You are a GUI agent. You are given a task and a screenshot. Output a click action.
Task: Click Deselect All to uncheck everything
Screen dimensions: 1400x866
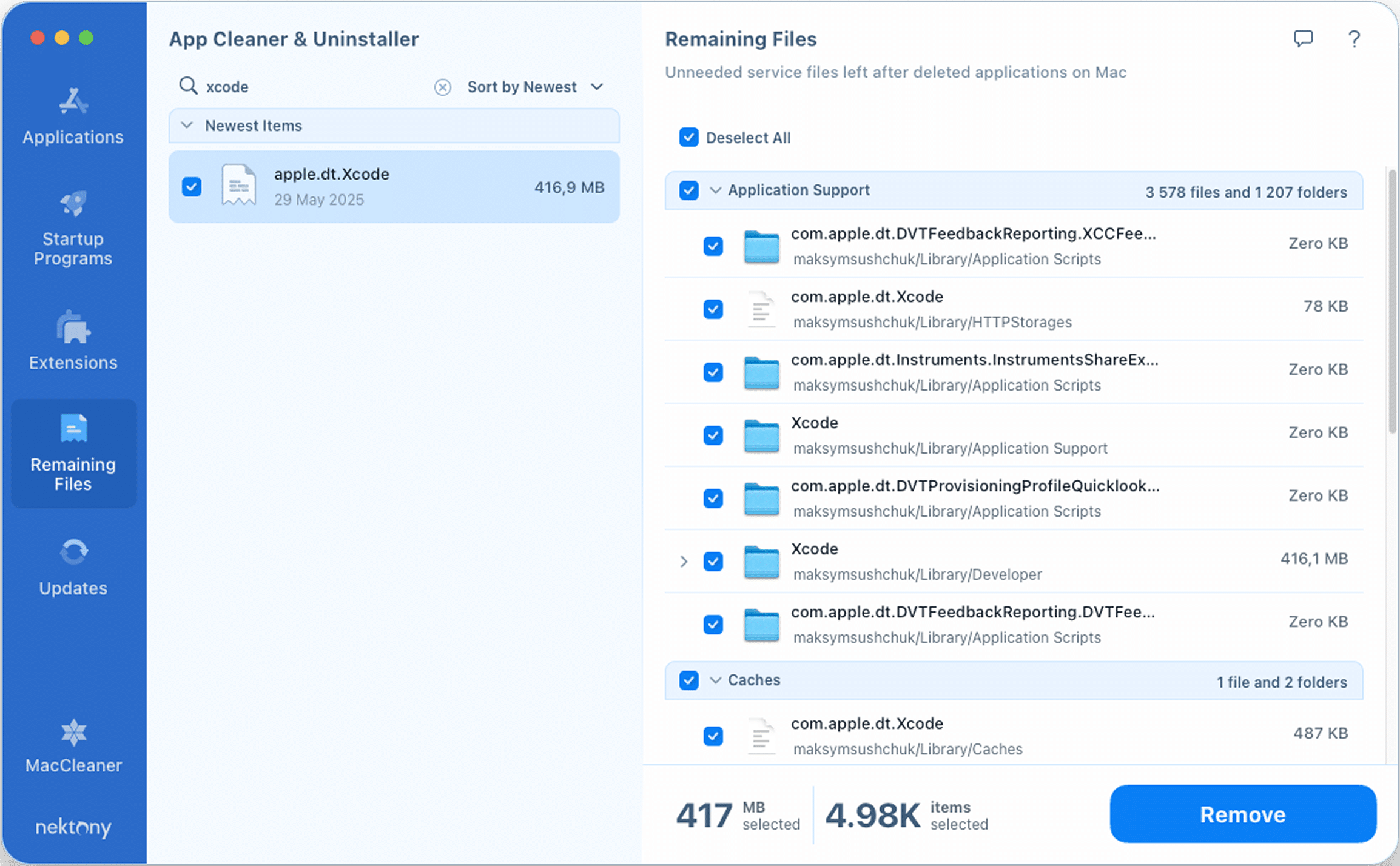coord(688,138)
